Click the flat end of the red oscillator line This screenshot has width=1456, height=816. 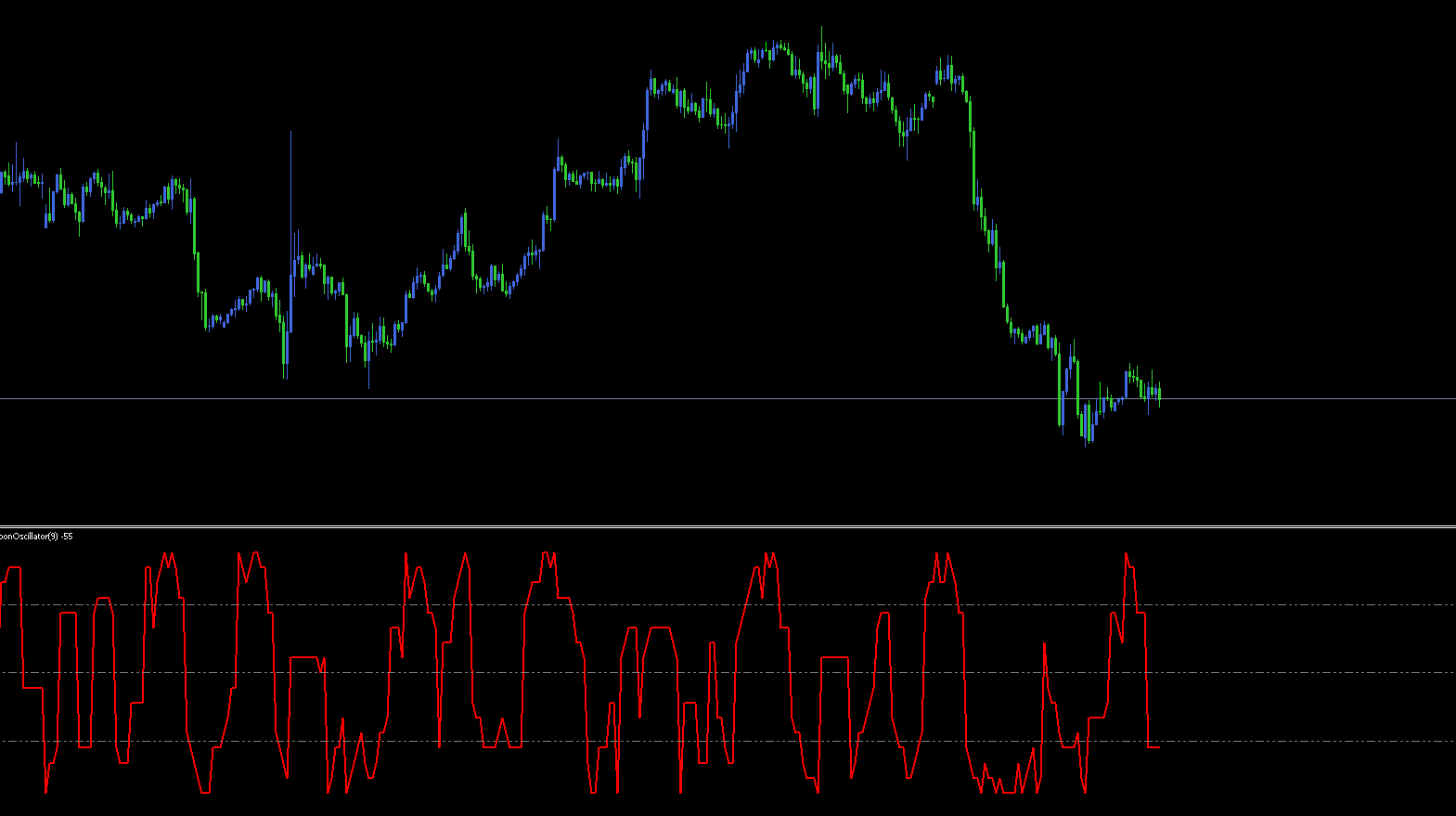click(1153, 746)
